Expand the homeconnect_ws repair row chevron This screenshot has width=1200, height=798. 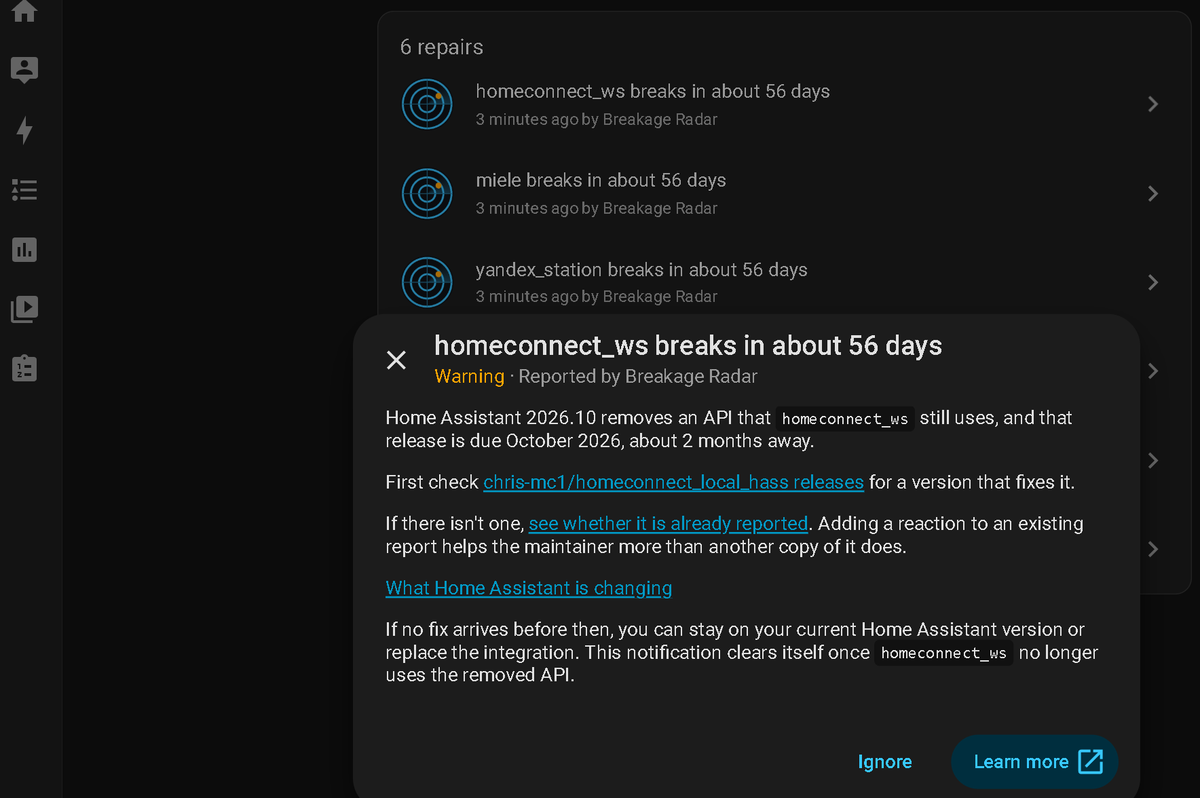(1153, 104)
